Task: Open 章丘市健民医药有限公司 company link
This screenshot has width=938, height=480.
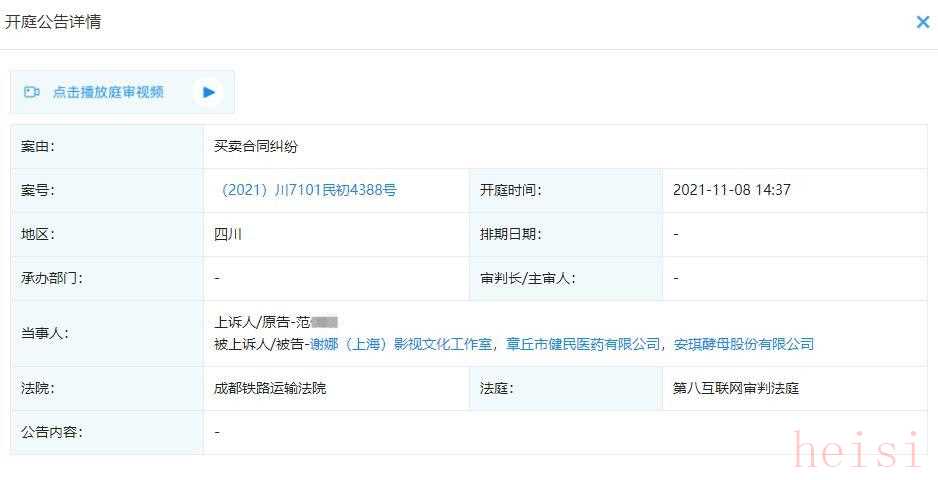Action: [583, 344]
